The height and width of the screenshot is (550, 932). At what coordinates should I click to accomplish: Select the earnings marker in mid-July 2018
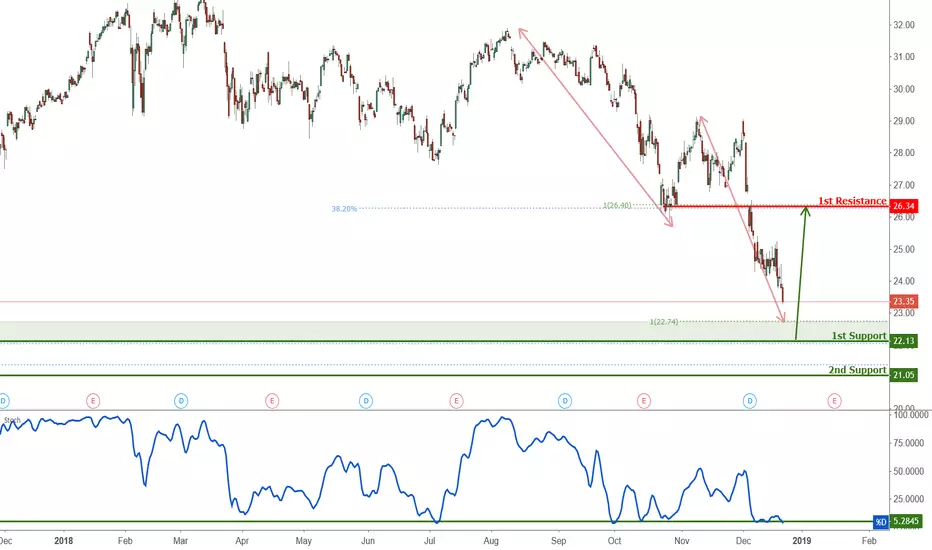[x=456, y=401]
